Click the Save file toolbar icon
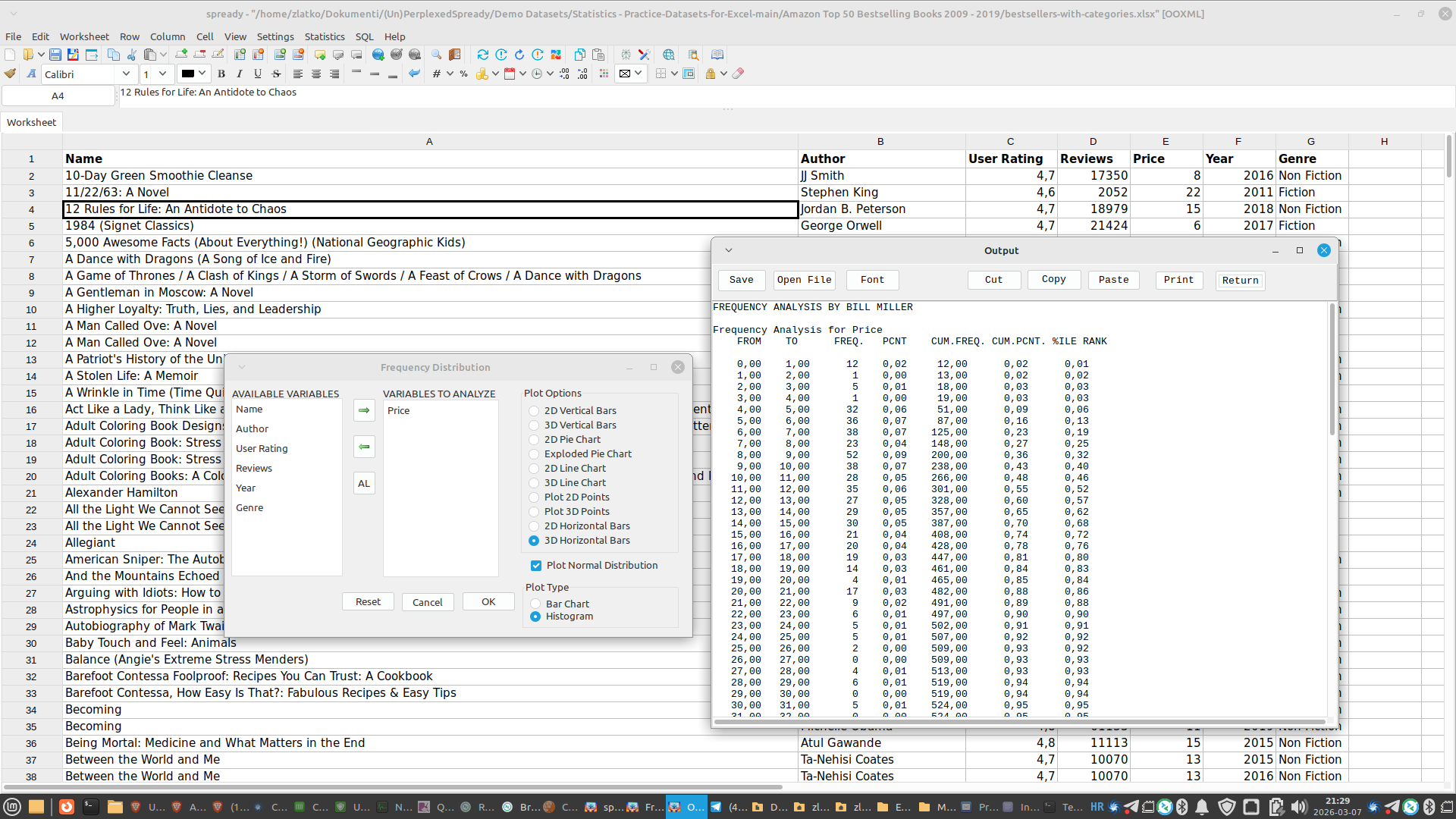Image resolution: width=1456 pixels, height=819 pixels. pos(55,55)
